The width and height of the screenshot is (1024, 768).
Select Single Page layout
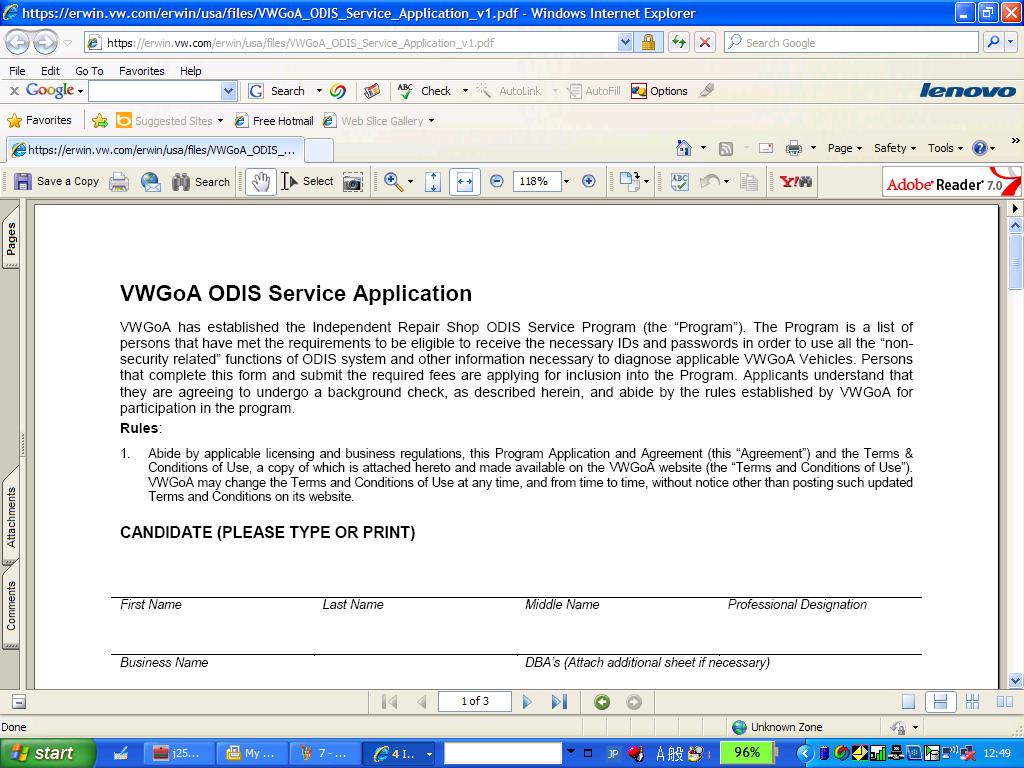coord(908,702)
